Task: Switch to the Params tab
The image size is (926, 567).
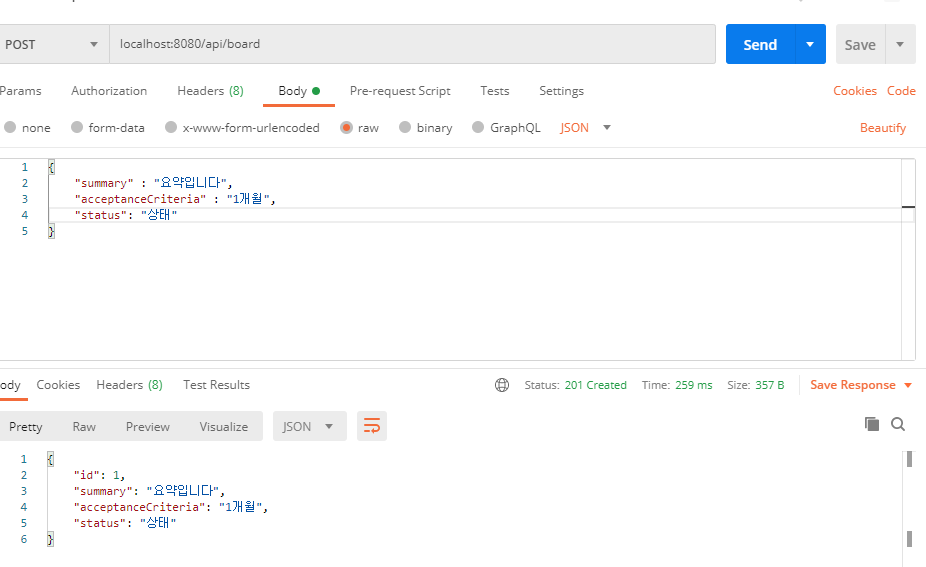Action: tap(21, 91)
